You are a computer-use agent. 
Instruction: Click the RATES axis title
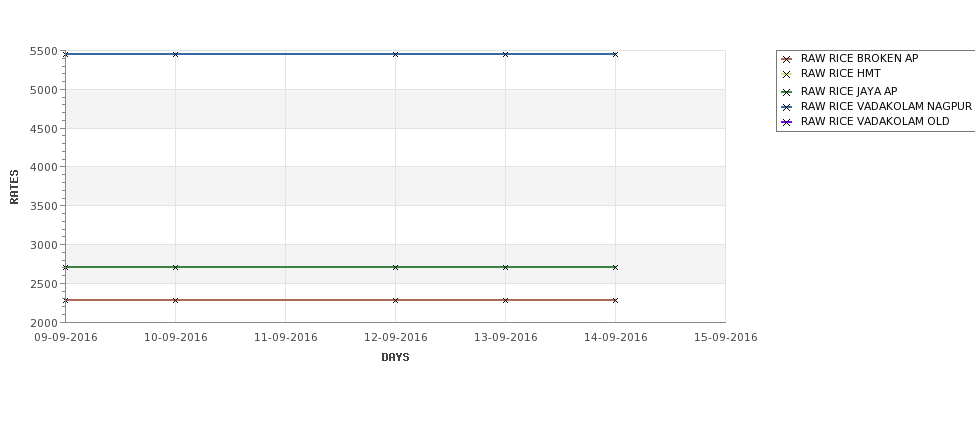(14, 187)
